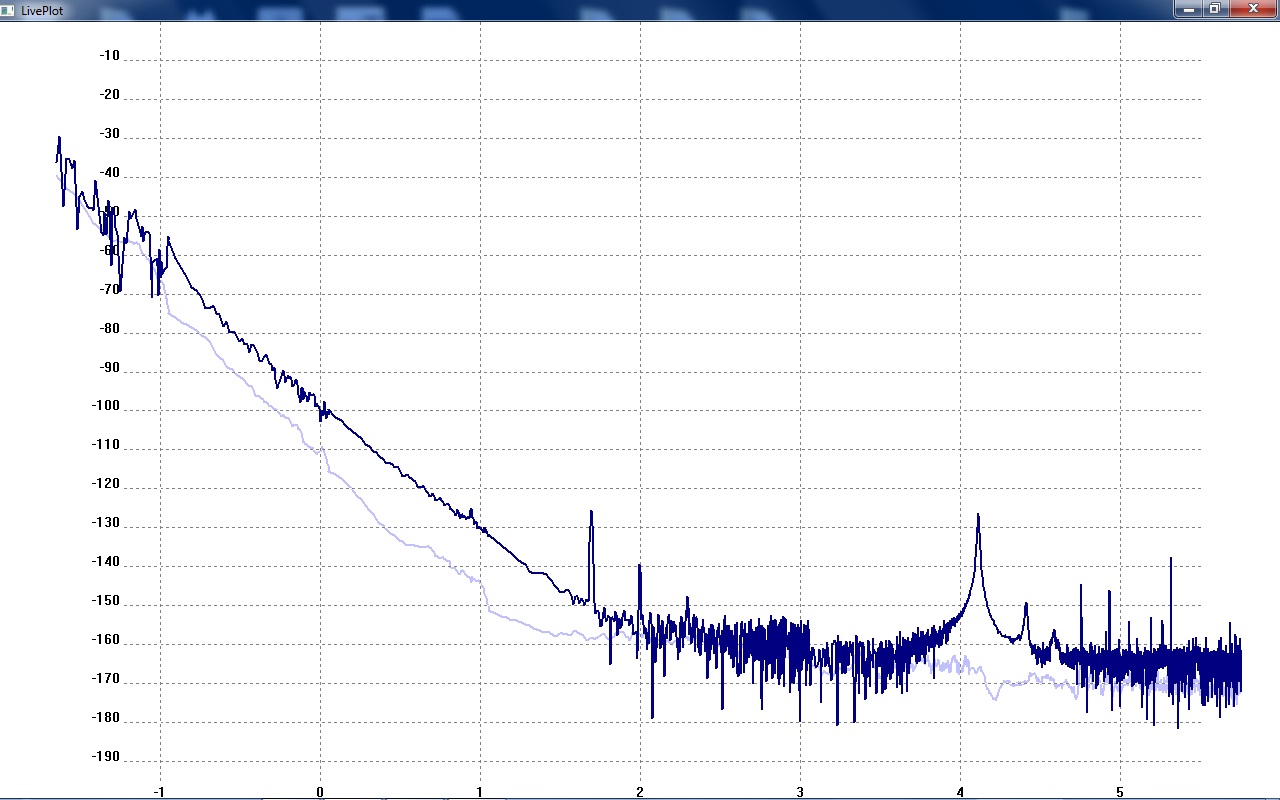Close the LivePlot window
Screen dimensions: 1280x800
(x=1252, y=8)
